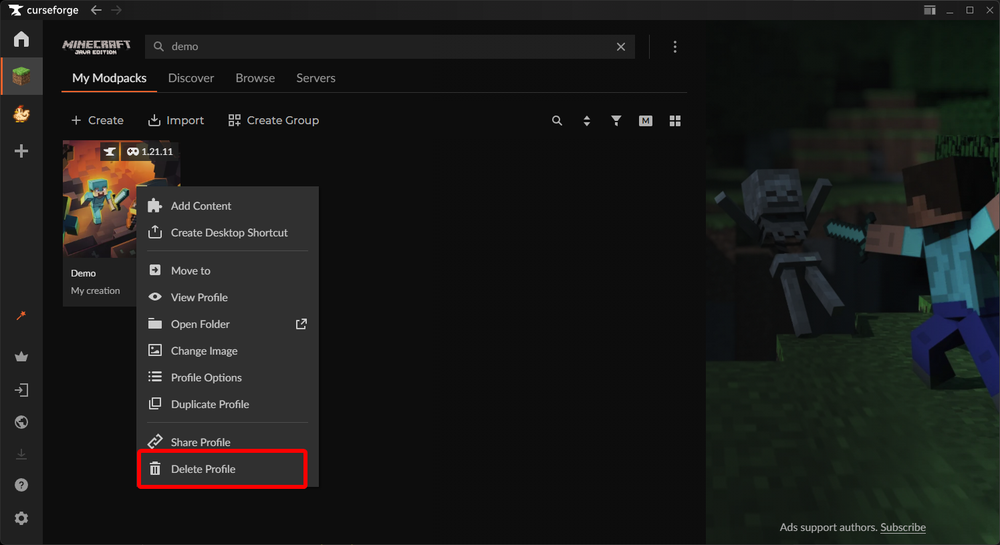Switch to grid view icon
This screenshot has width=1000, height=545.
click(x=675, y=120)
